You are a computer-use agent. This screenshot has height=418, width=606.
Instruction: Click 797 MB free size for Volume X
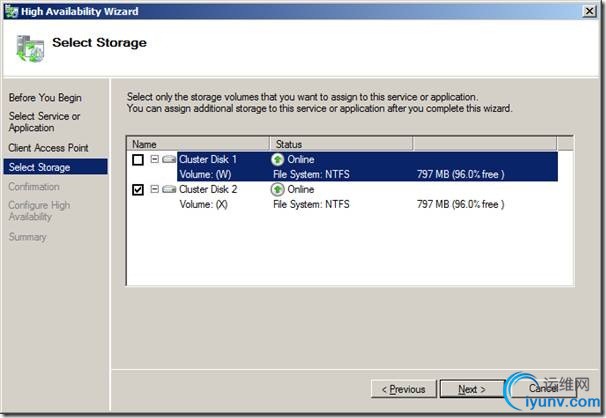[460, 204]
